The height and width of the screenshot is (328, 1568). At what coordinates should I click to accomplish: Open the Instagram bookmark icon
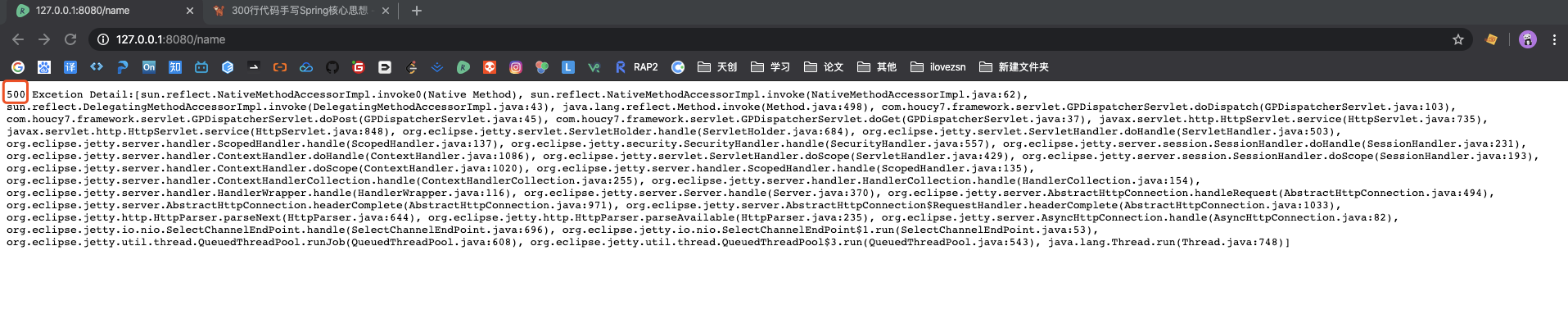coord(516,67)
